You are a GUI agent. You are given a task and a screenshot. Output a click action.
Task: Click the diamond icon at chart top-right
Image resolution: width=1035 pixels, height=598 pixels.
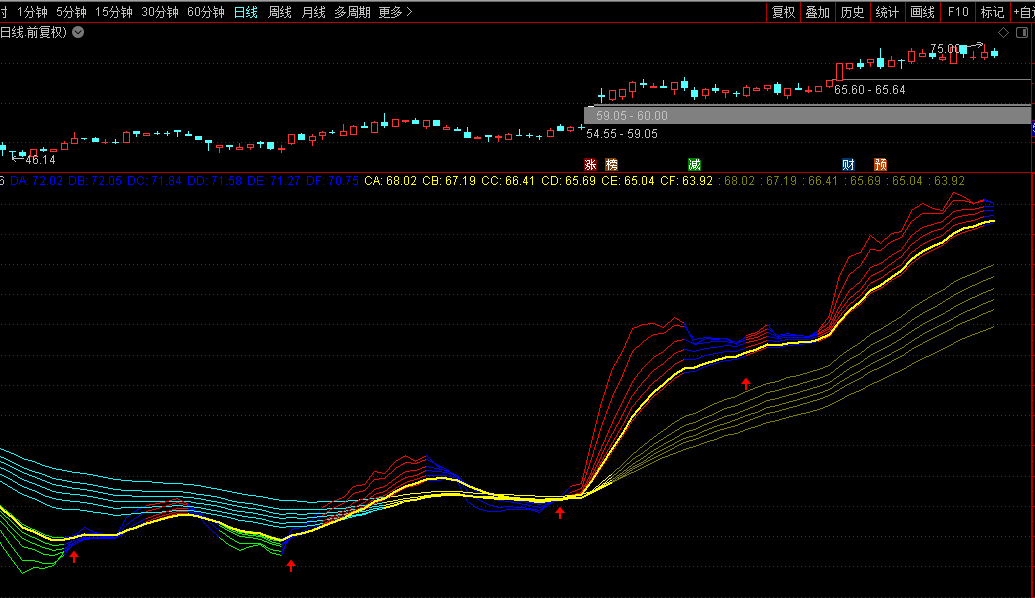[x=1004, y=33]
